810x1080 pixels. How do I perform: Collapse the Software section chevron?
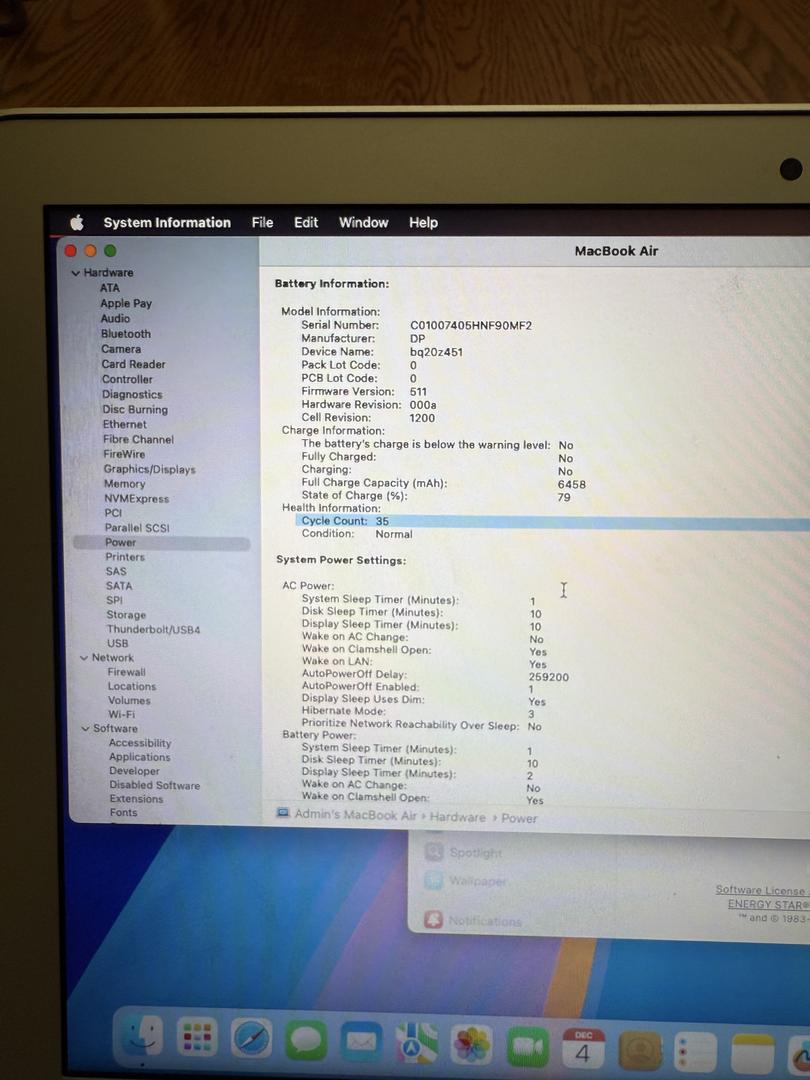point(85,729)
